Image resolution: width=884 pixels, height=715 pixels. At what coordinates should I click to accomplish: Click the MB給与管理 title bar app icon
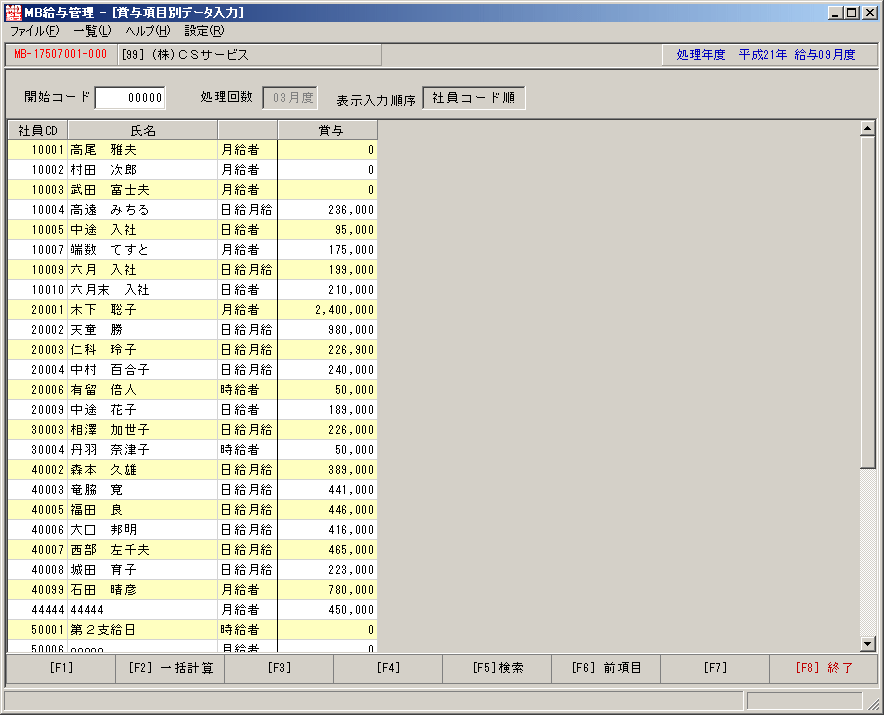14,12
